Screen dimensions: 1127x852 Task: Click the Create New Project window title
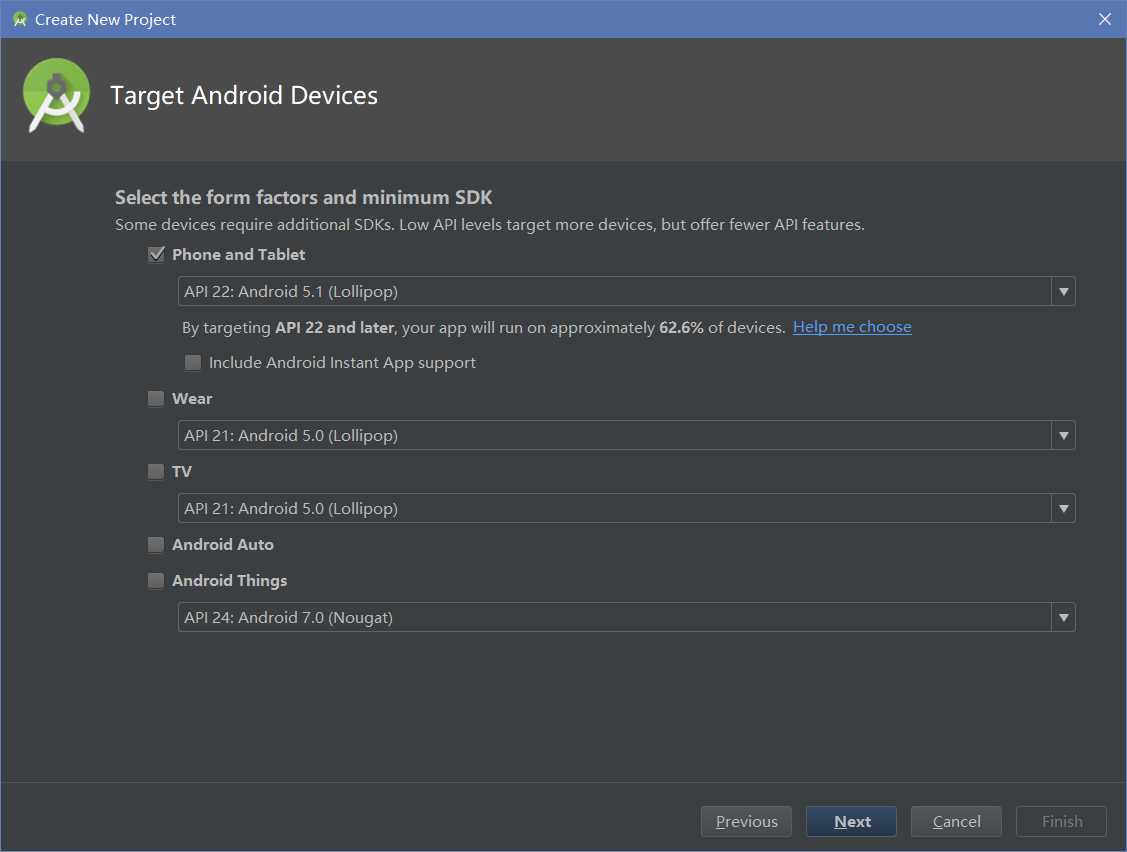pos(105,19)
